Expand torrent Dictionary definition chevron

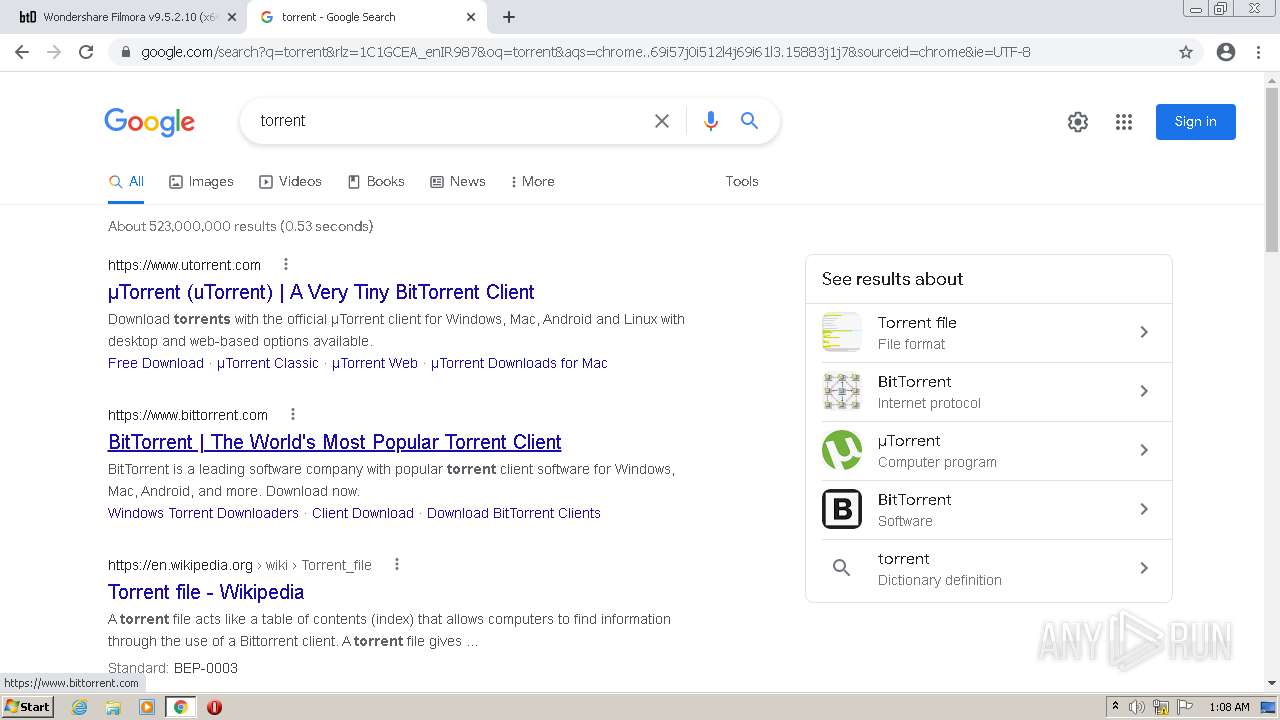tap(1144, 568)
